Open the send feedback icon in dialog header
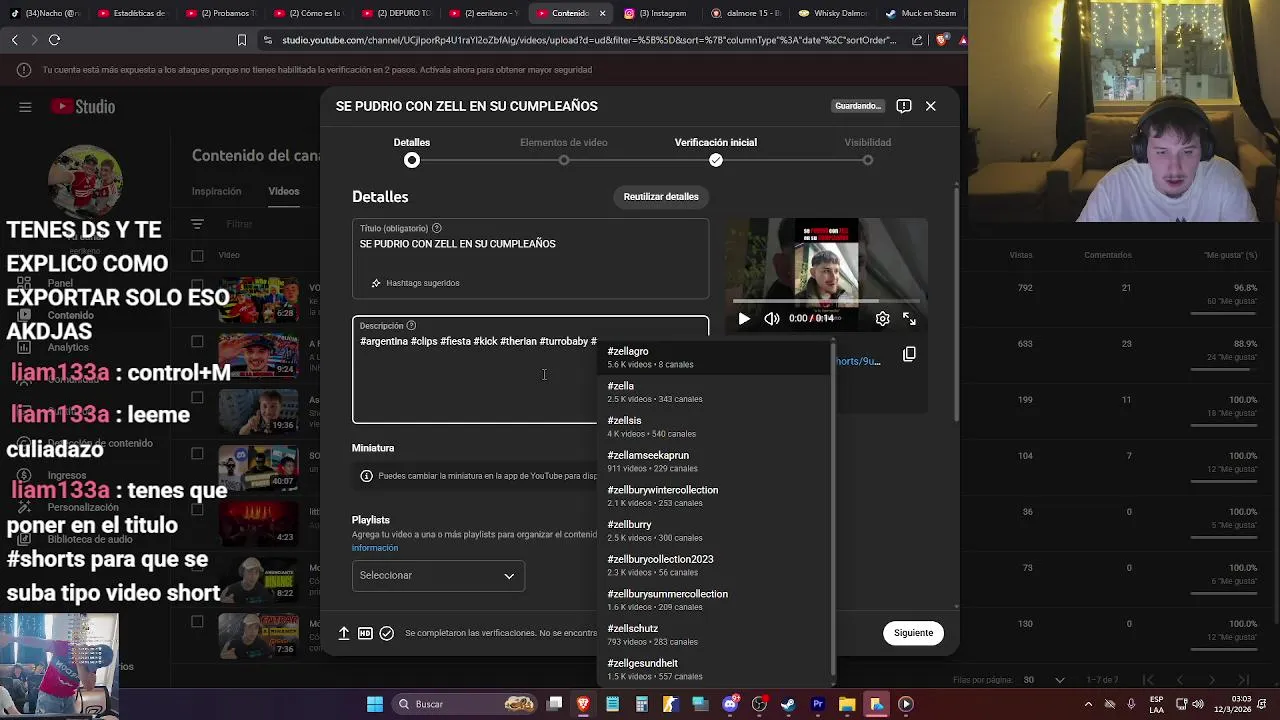The height and width of the screenshot is (720, 1280). pyautogui.click(x=904, y=106)
